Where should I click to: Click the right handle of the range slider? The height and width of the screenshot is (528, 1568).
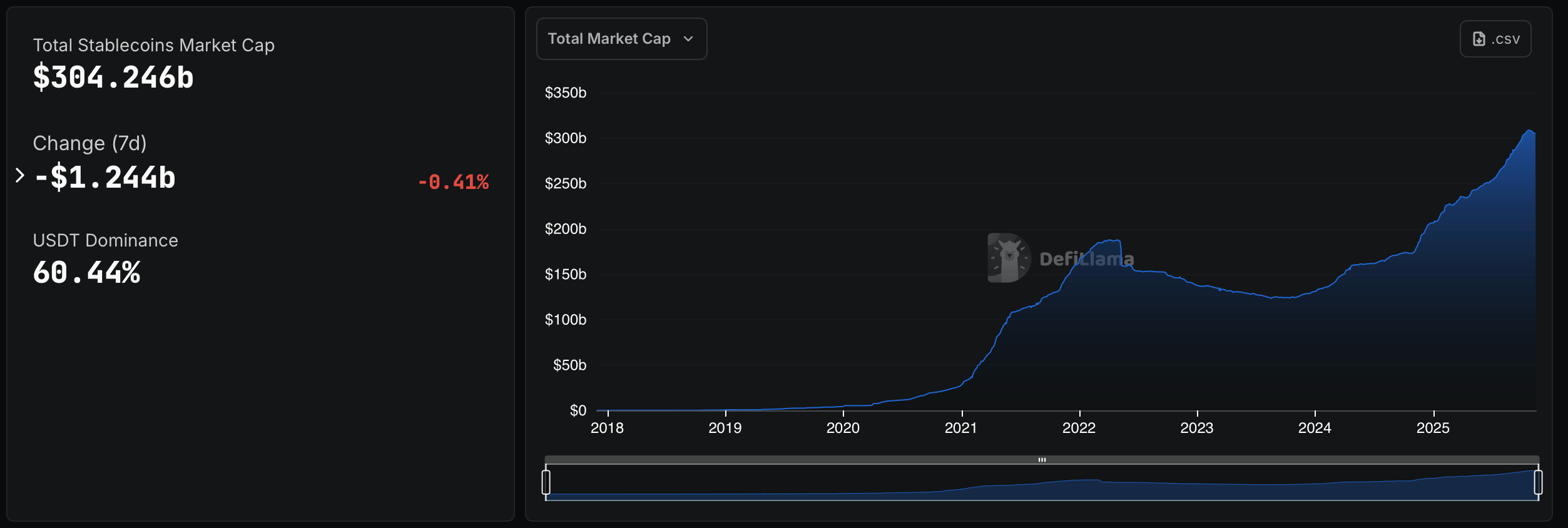tap(1538, 482)
